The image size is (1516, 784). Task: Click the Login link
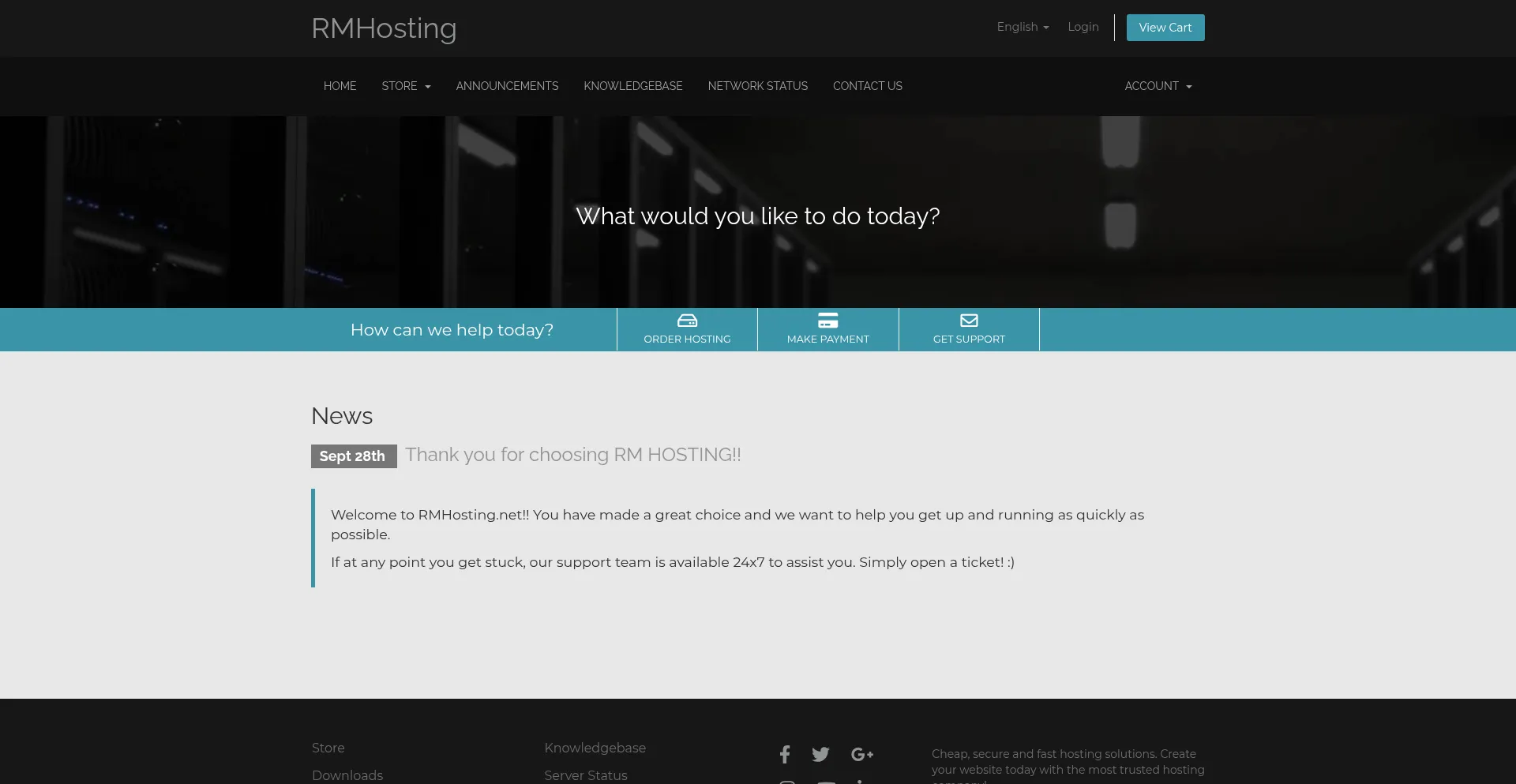click(1083, 27)
